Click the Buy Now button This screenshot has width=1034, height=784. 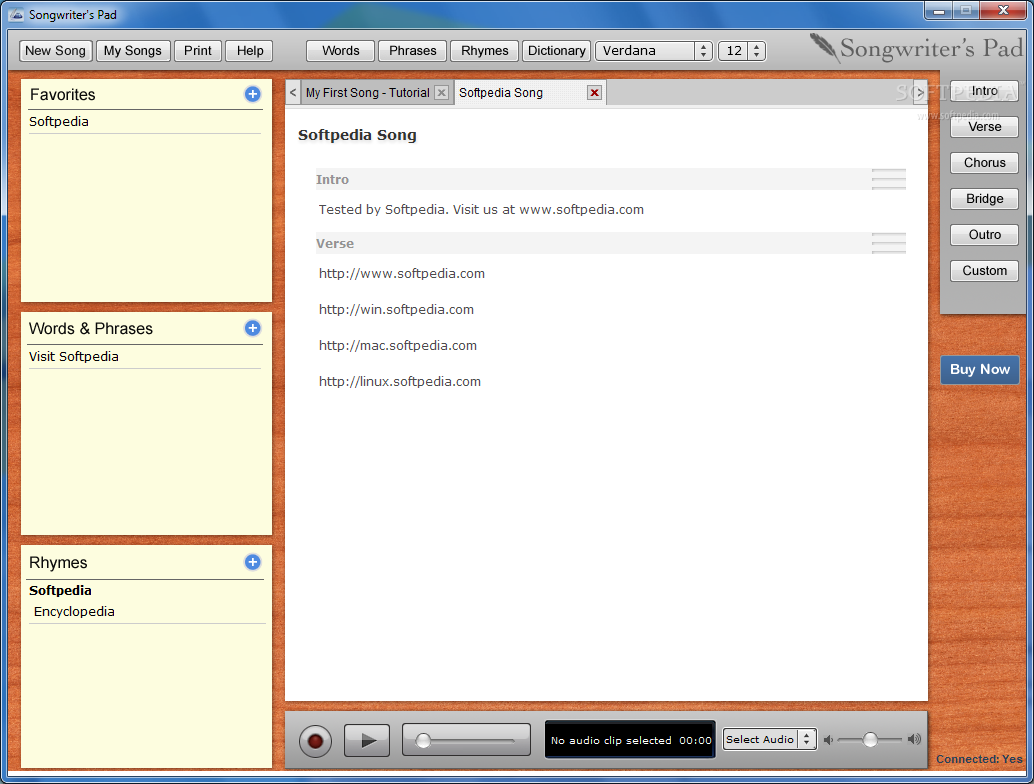point(980,369)
